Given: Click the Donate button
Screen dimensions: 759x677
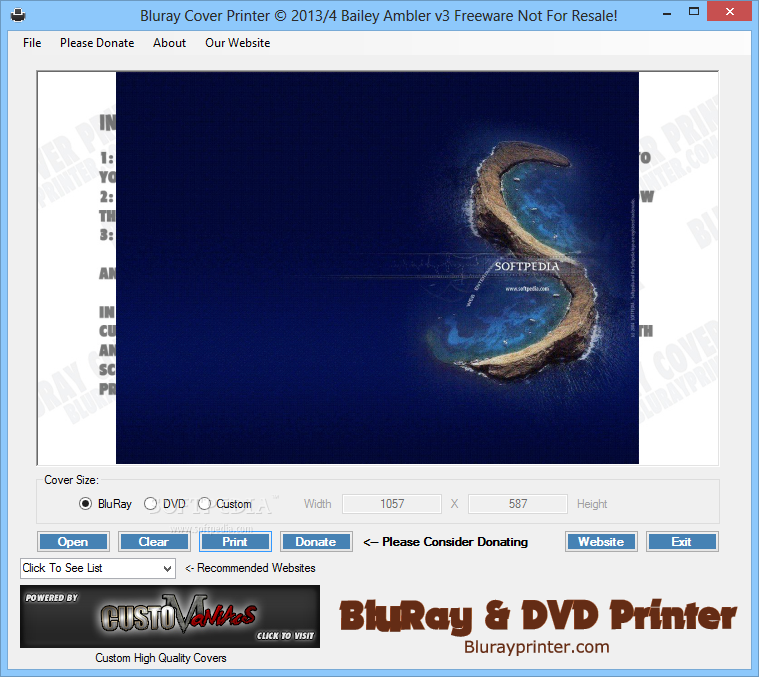Looking at the screenshot, I should click(316, 542).
